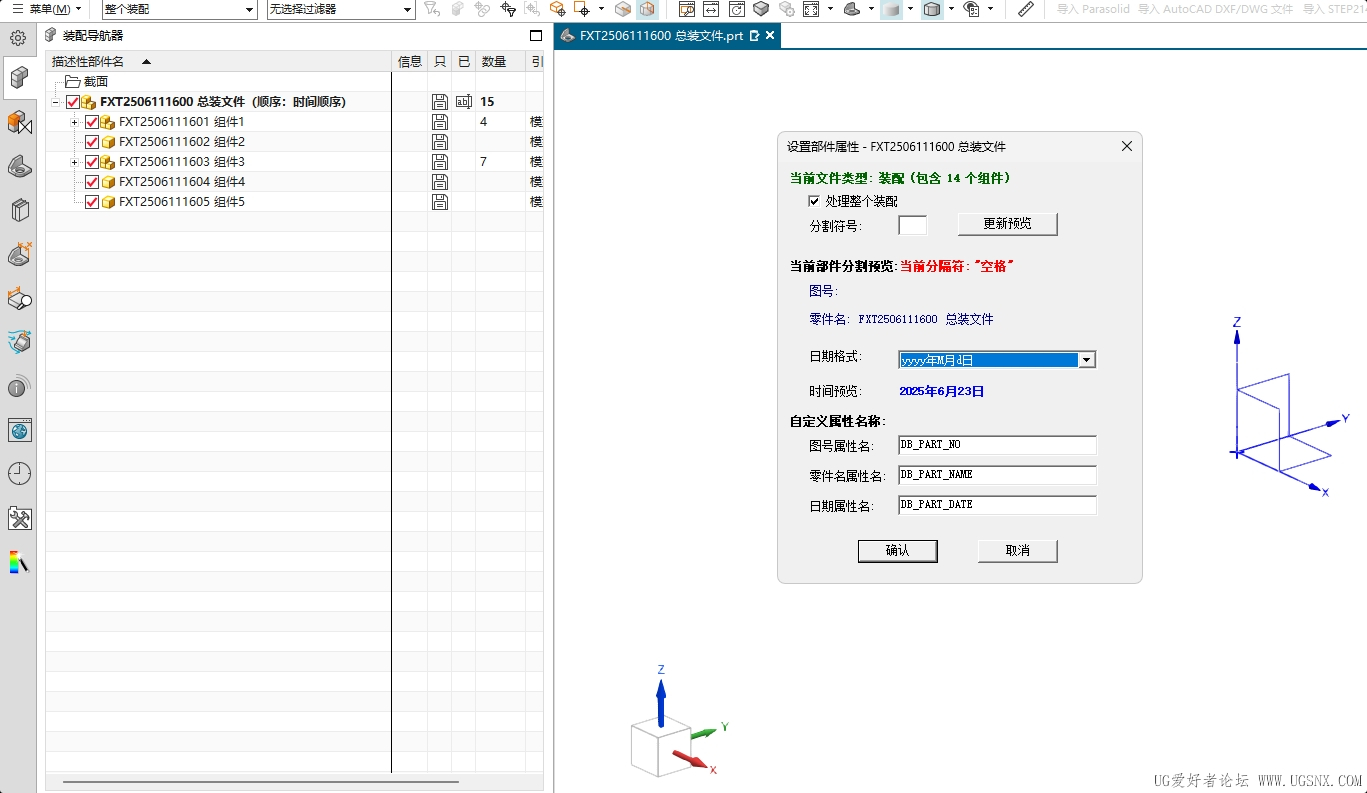
Task: Expand the FXT2506111603 组件3 node
Action: point(74,162)
